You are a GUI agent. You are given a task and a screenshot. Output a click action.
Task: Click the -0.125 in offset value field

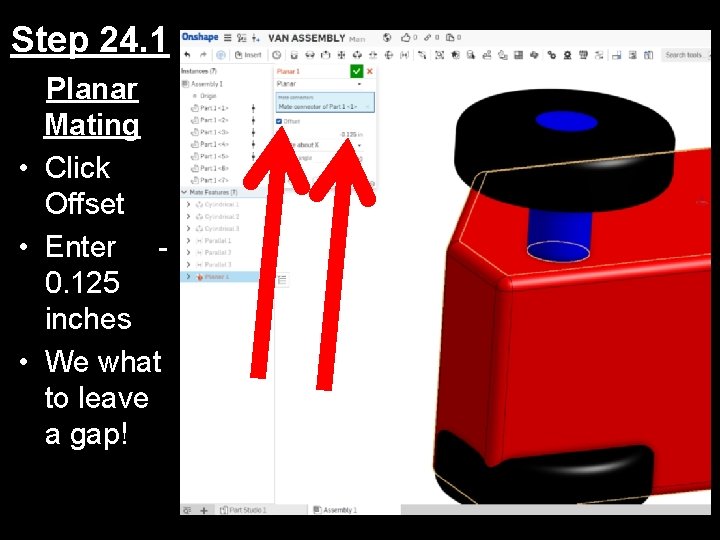tap(351, 135)
